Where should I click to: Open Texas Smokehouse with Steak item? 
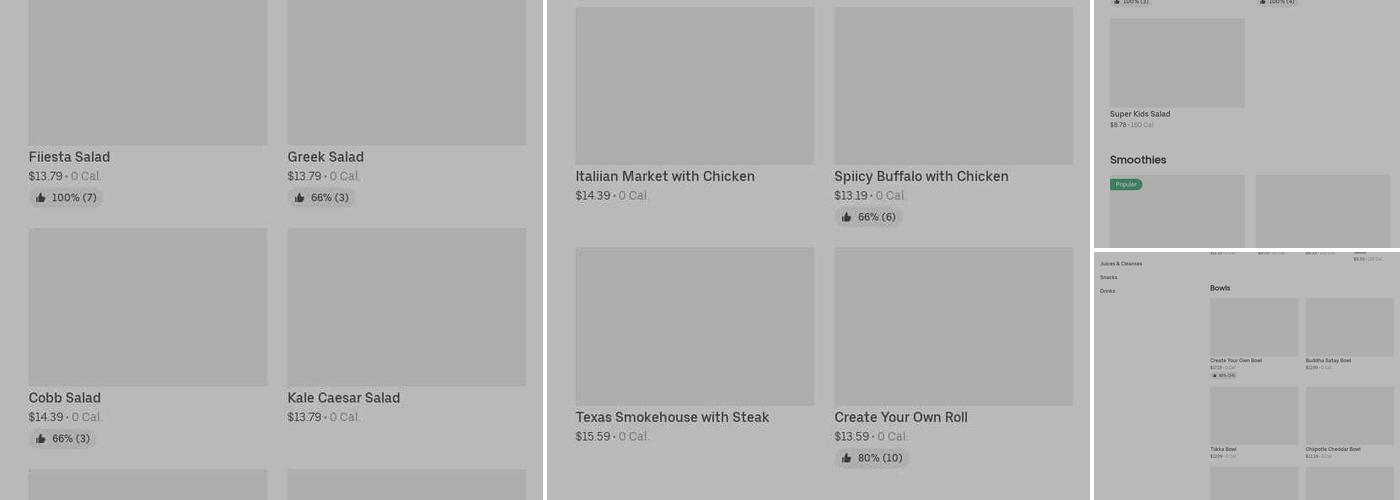point(672,418)
